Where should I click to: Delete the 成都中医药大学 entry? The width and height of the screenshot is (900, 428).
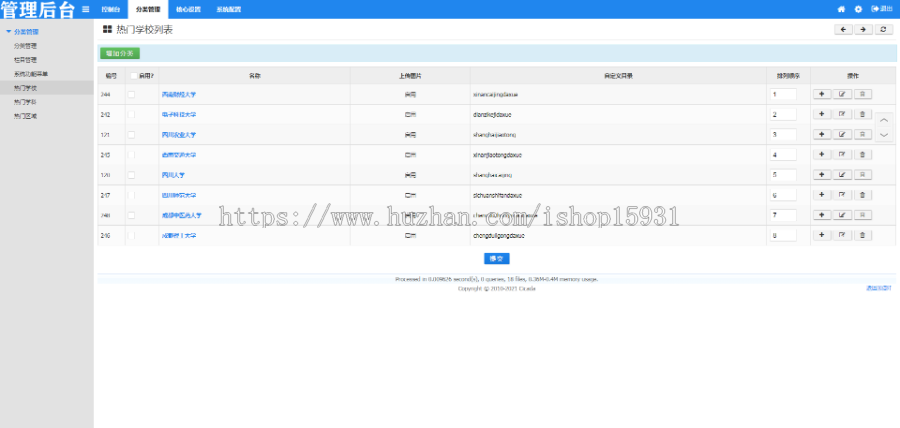point(862,215)
